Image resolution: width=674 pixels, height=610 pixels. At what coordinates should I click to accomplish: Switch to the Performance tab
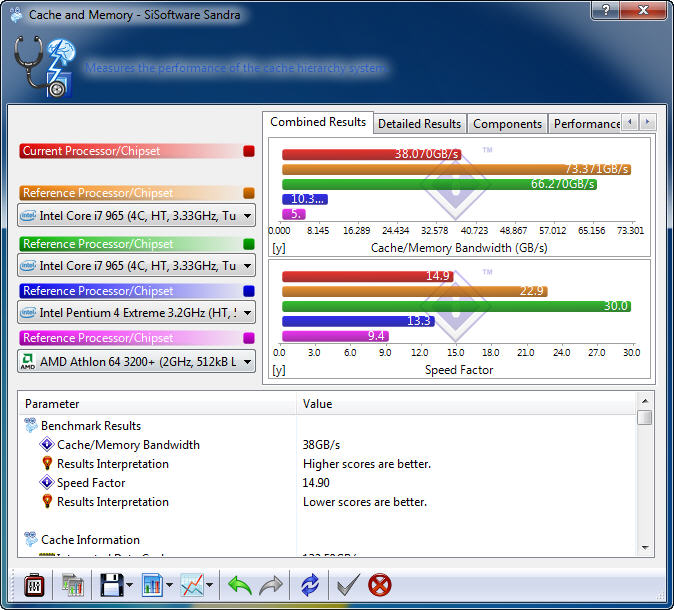[x=585, y=124]
